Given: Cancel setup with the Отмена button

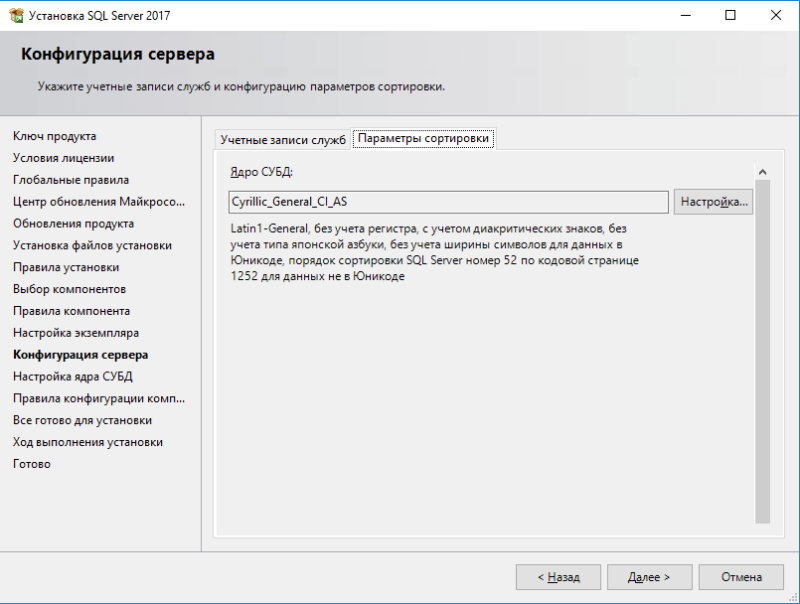Looking at the screenshot, I should point(740,577).
